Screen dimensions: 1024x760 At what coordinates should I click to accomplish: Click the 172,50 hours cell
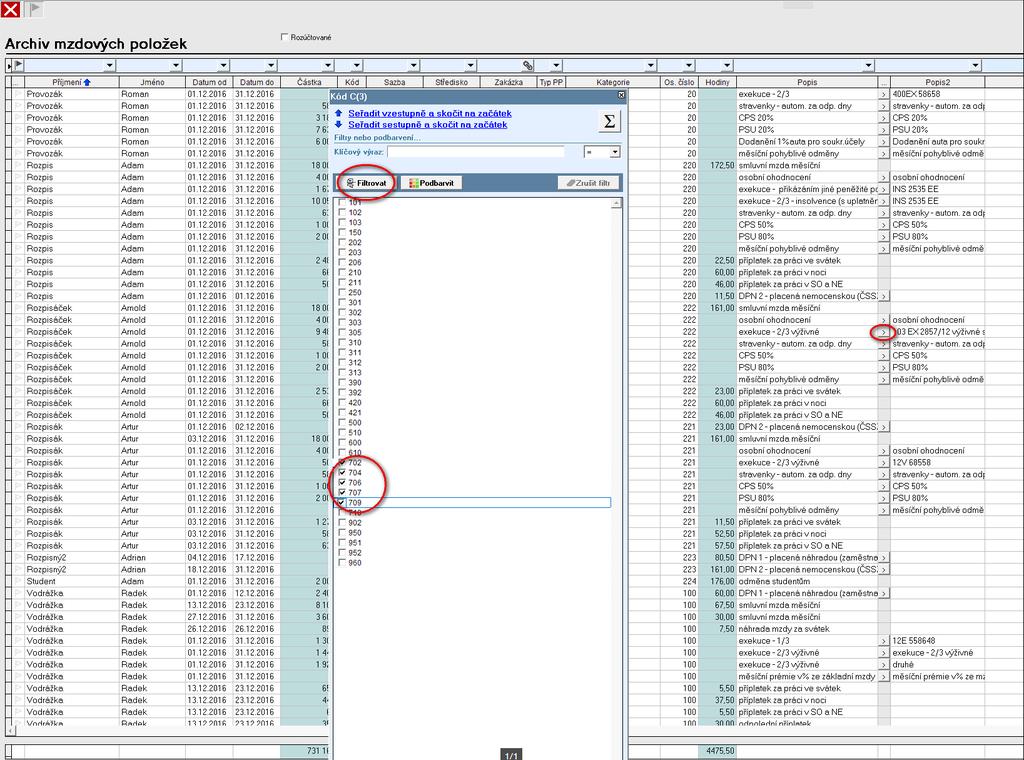click(x=717, y=165)
